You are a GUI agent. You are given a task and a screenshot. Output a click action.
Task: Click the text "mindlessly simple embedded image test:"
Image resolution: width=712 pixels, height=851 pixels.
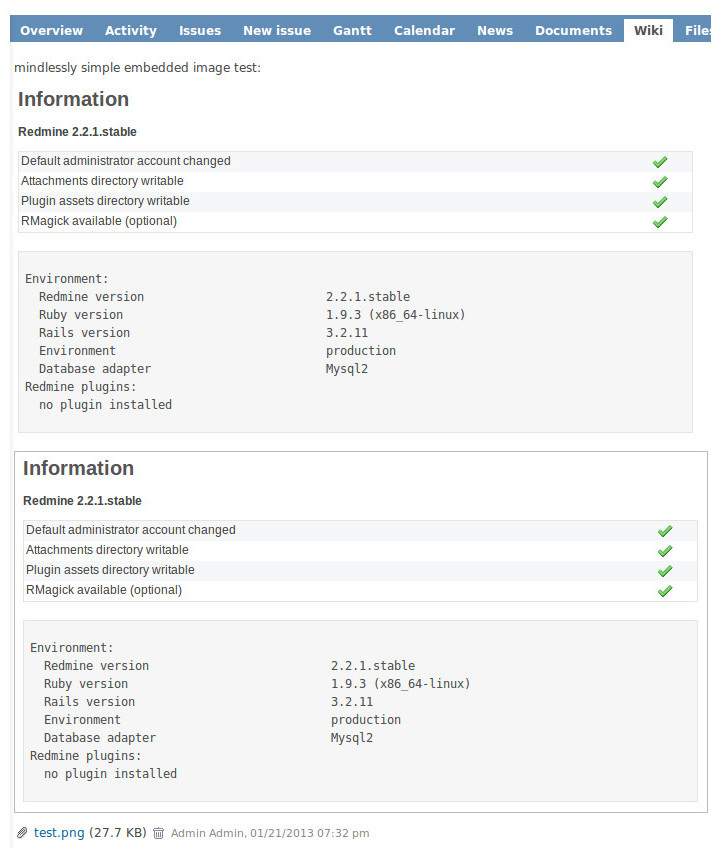point(137,67)
